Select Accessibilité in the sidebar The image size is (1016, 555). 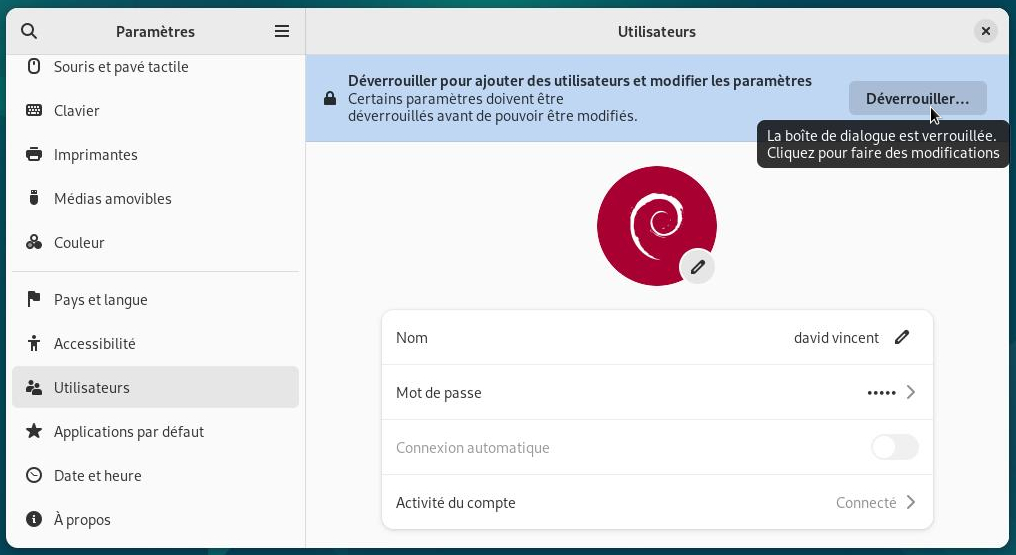pyautogui.click(x=156, y=343)
